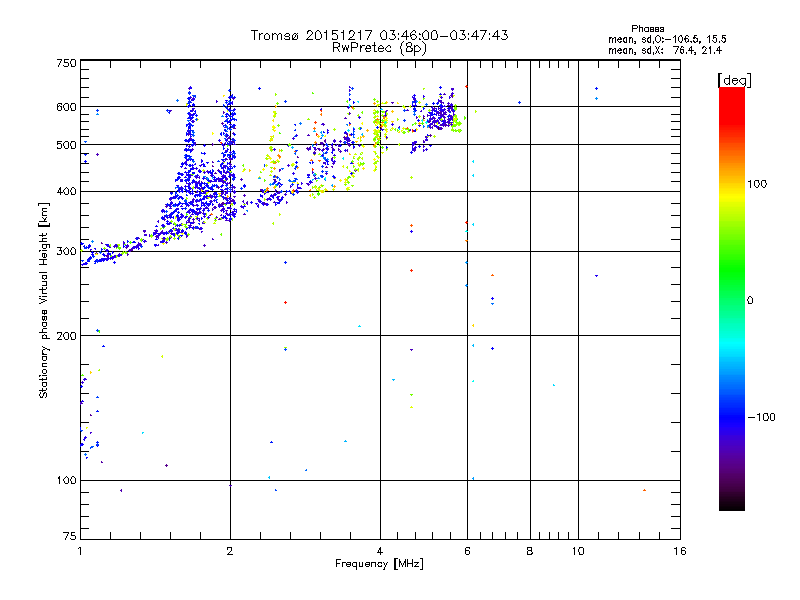Click the phase colorbar
Image resolution: width=800 pixels, height=600 pixels.
732,298
